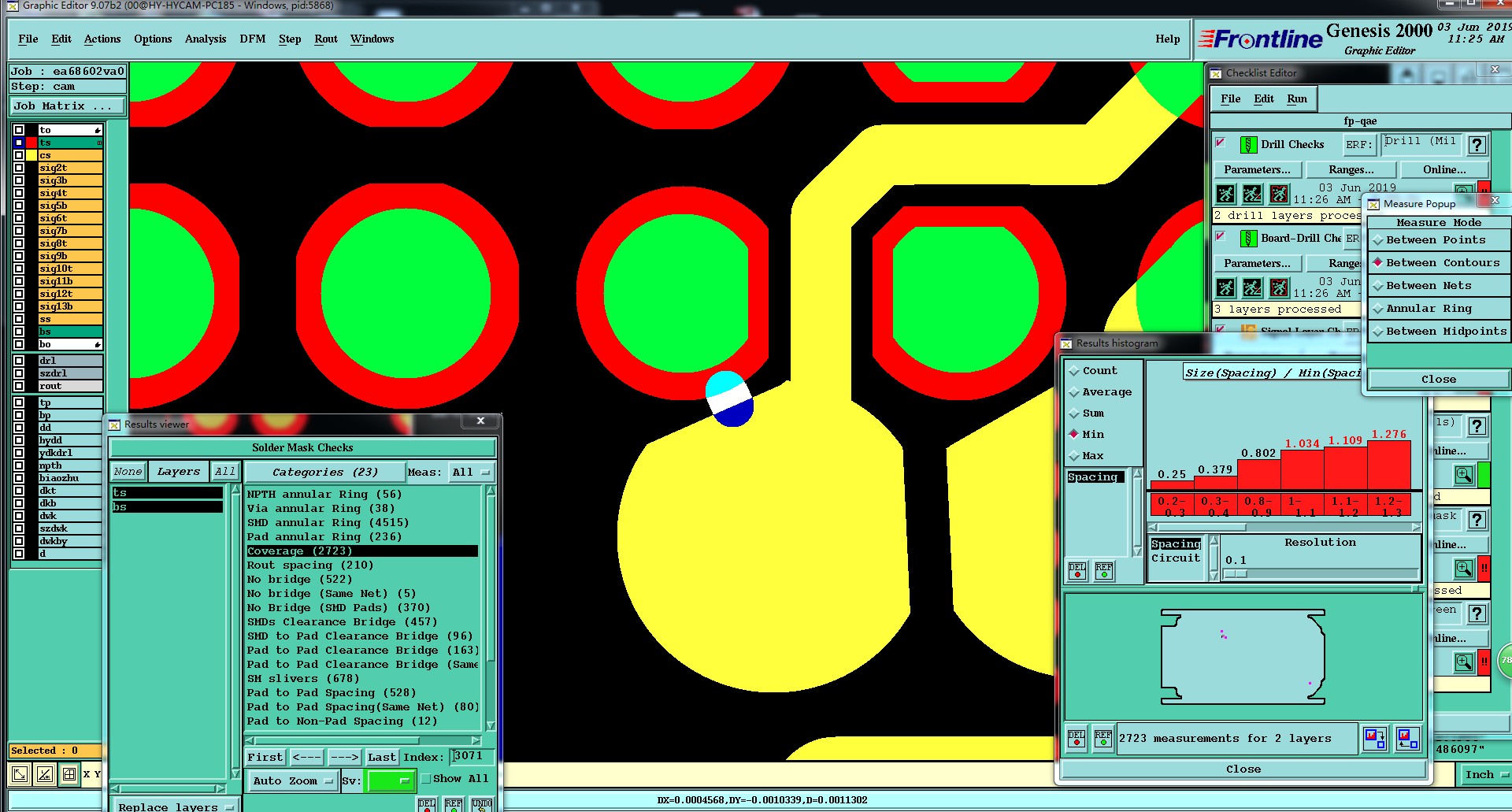Click the 1.2-1.3 histogram bar
This screenshot has height=812, width=1512.
point(1388,465)
